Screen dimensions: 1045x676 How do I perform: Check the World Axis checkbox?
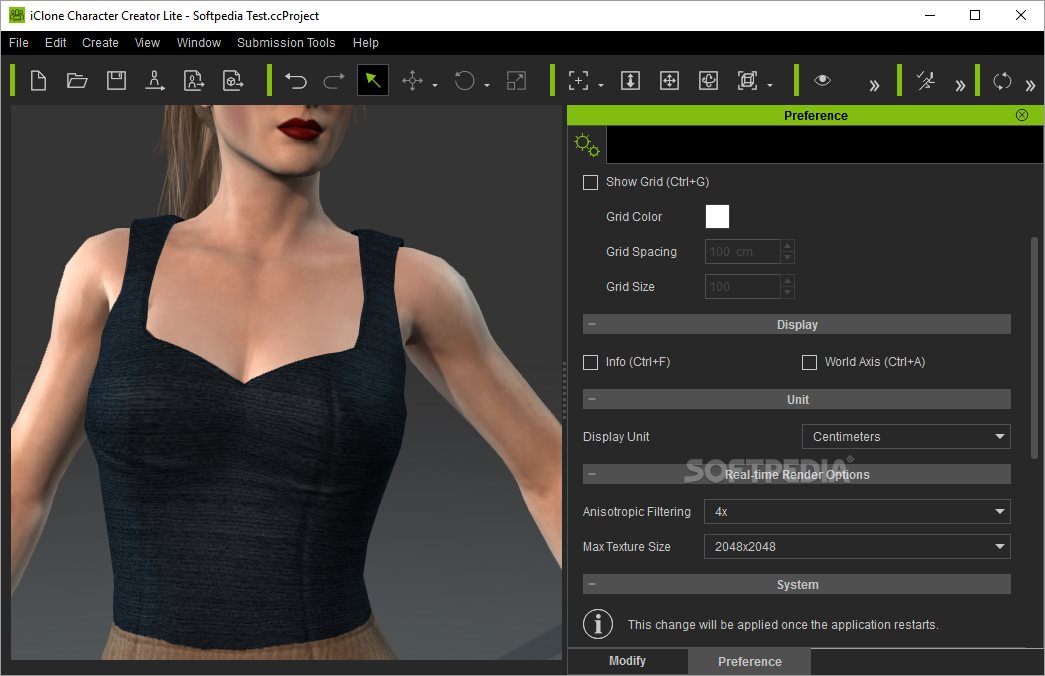[x=810, y=362]
